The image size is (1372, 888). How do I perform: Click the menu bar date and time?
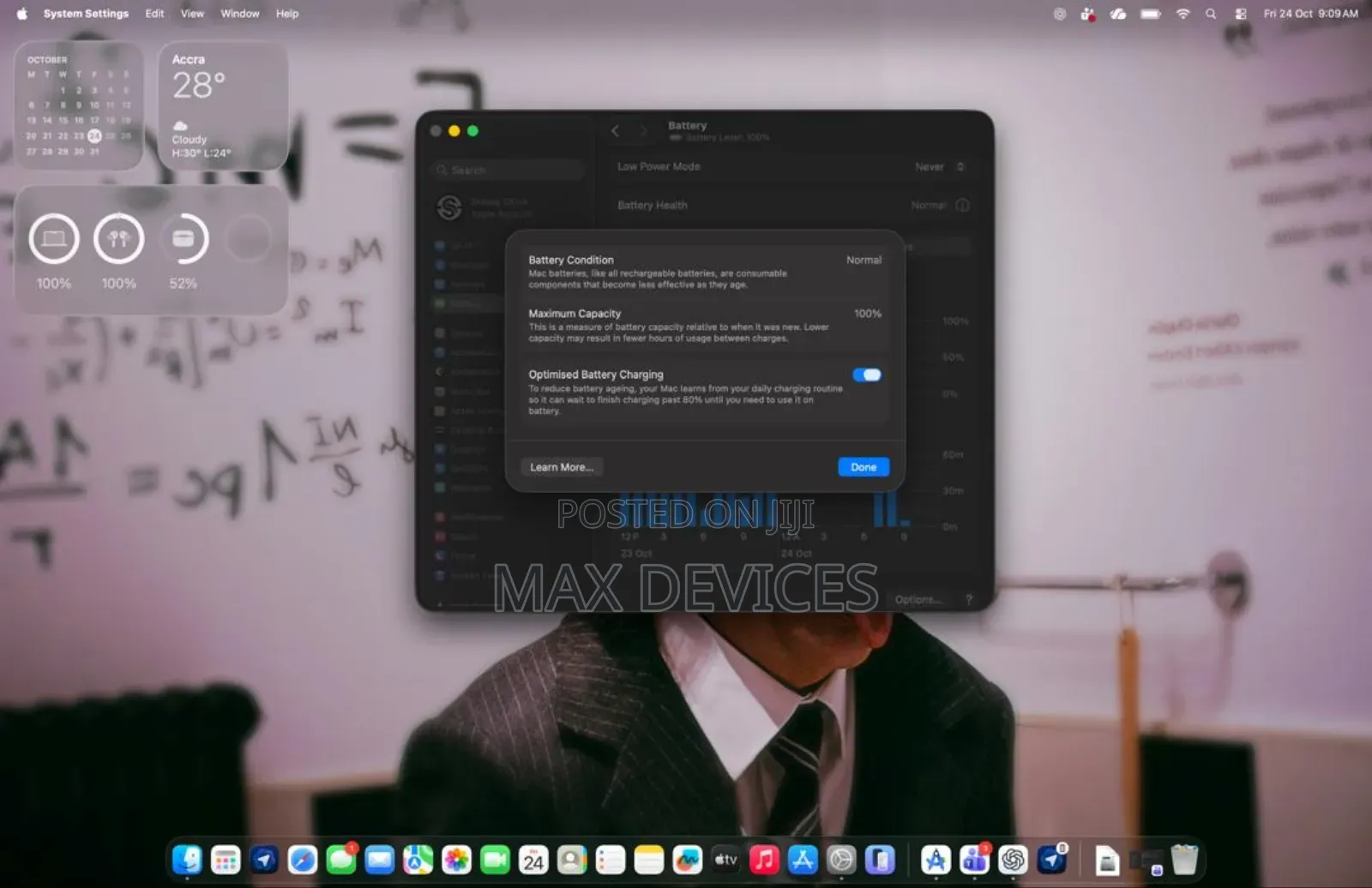point(1310,14)
